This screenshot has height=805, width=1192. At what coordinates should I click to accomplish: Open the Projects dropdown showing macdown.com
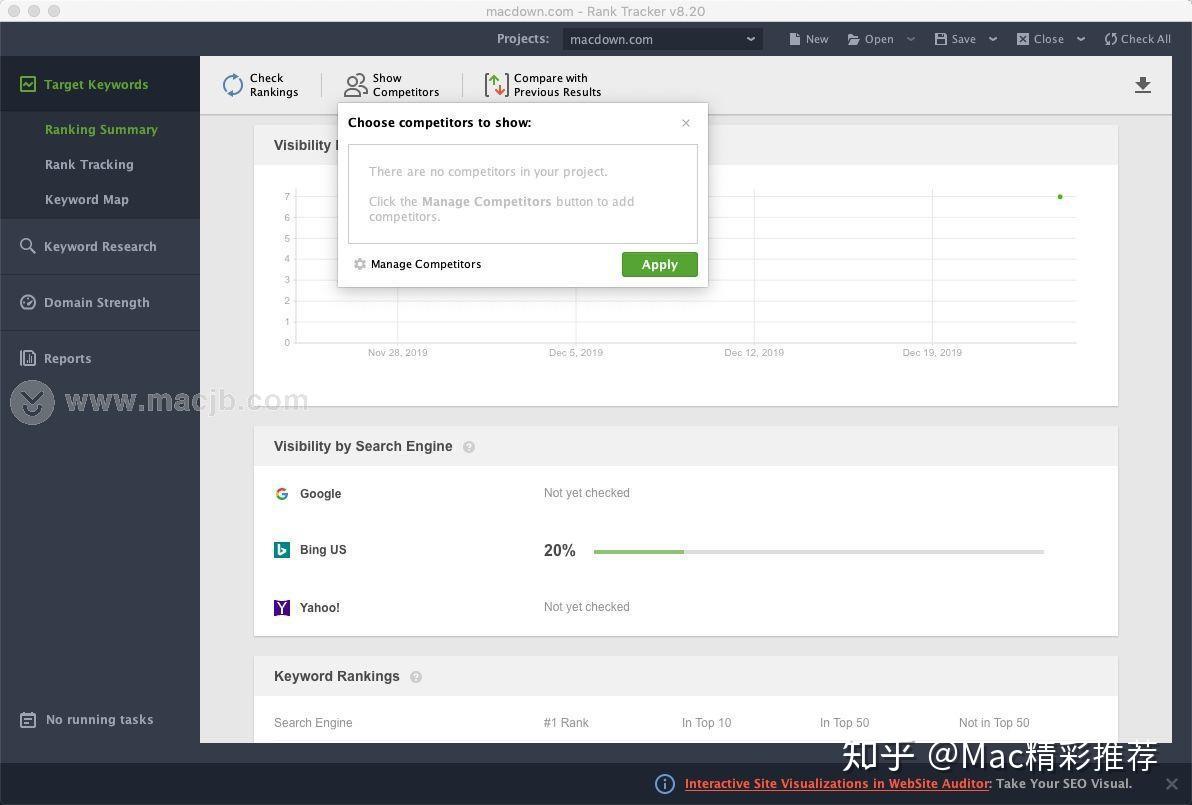point(662,39)
